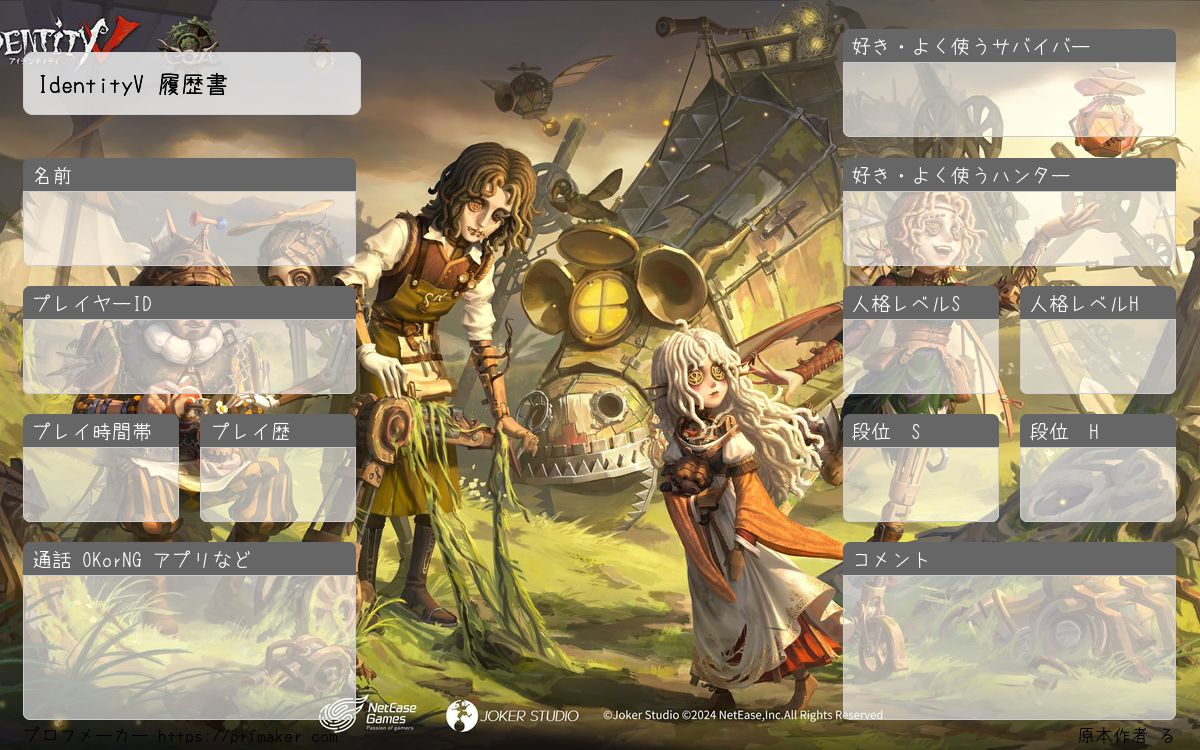This screenshot has height=750, width=1200.
Task: Click the NetEase Games logo
Action: (x=369, y=714)
